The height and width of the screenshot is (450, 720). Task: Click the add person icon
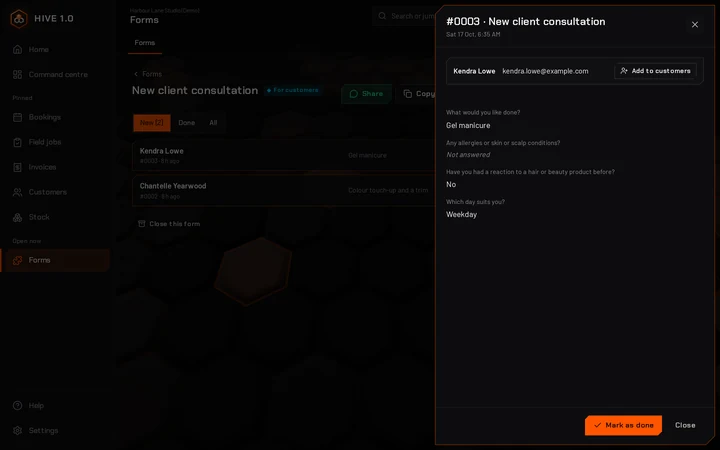coord(624,71)
